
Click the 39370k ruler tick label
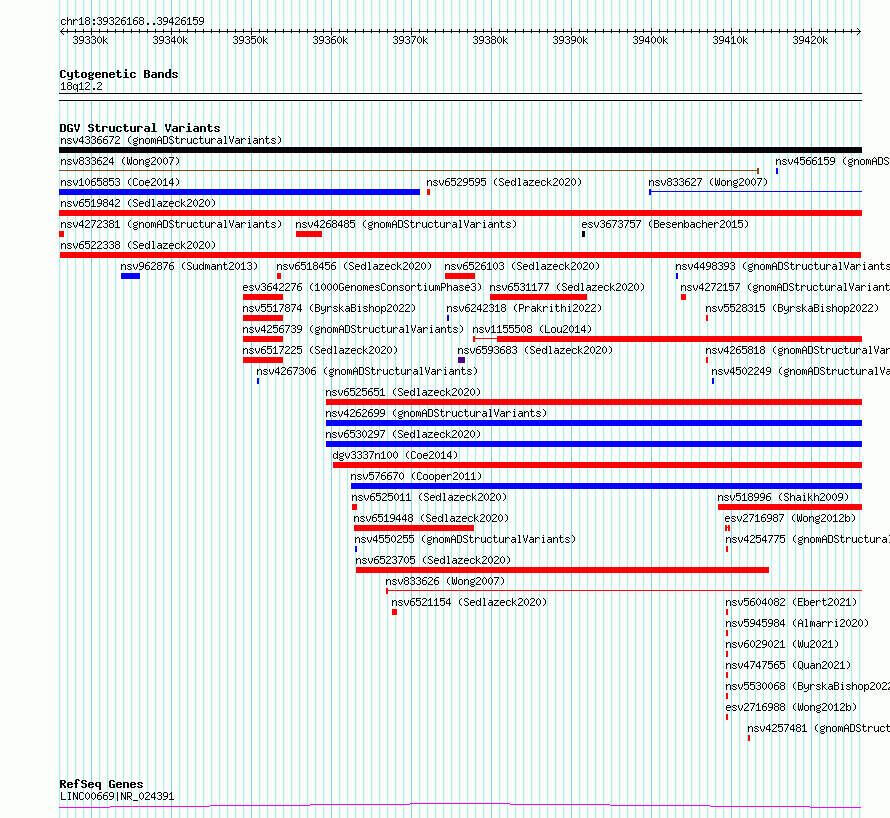[x=410, y=40]
